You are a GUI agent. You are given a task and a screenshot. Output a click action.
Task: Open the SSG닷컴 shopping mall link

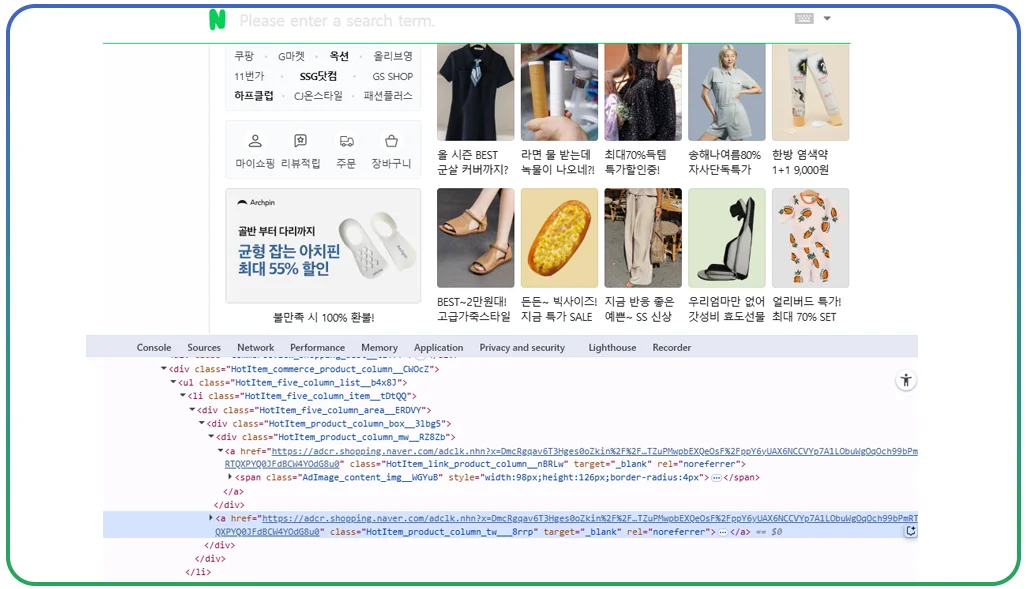pyautogui.click(x=318, y=76)
